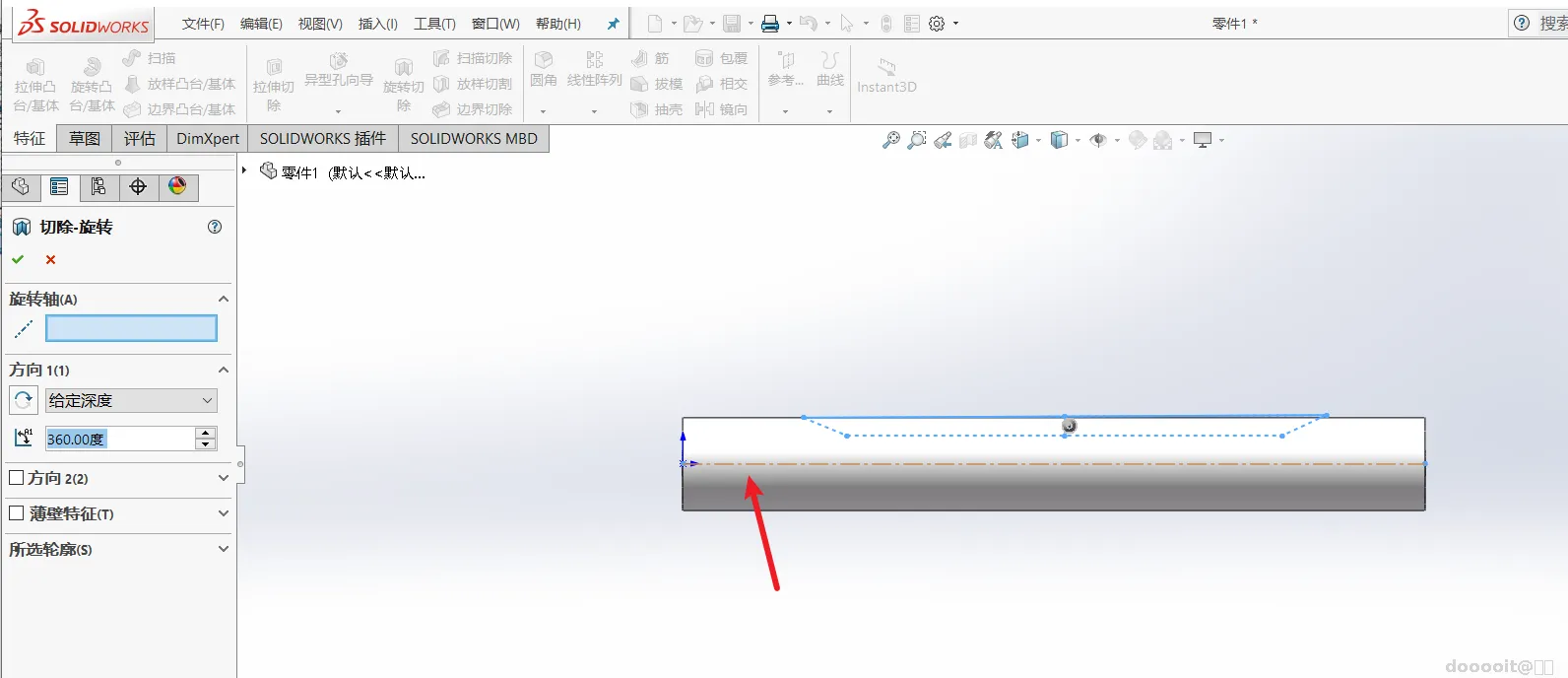Expand the 薄壁特征(T) section chevron

(224, 513)
